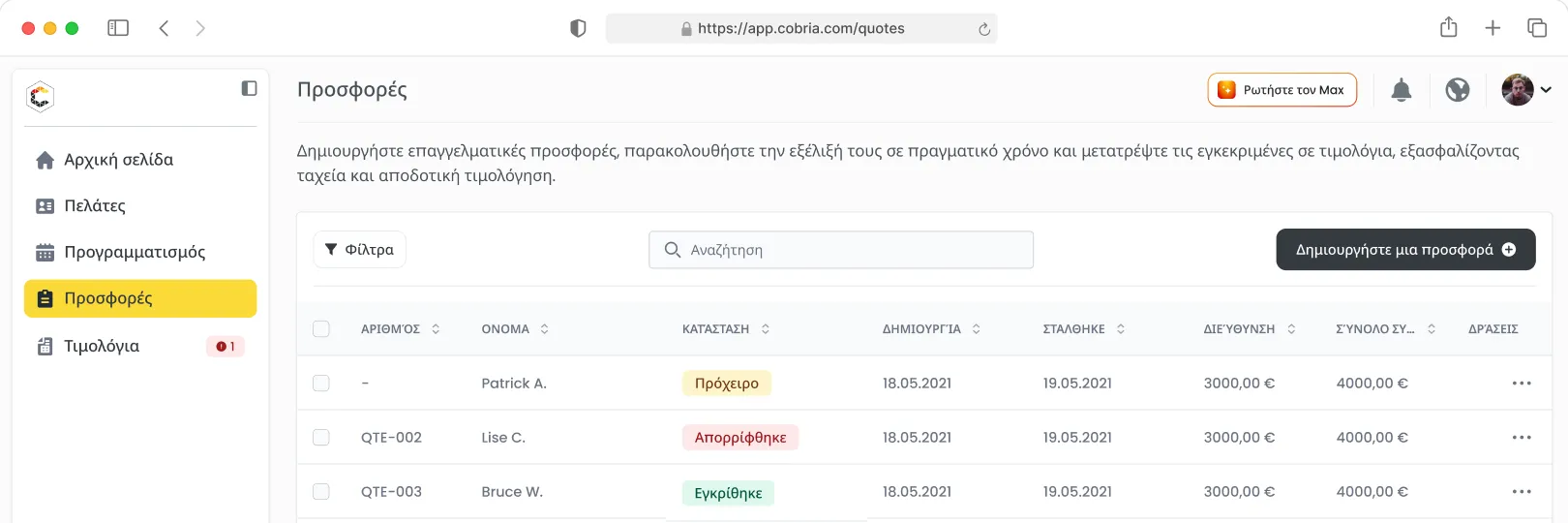Select Προσφορές menu item
Viewport: 1568px width, 523px height.
[140, 298]
